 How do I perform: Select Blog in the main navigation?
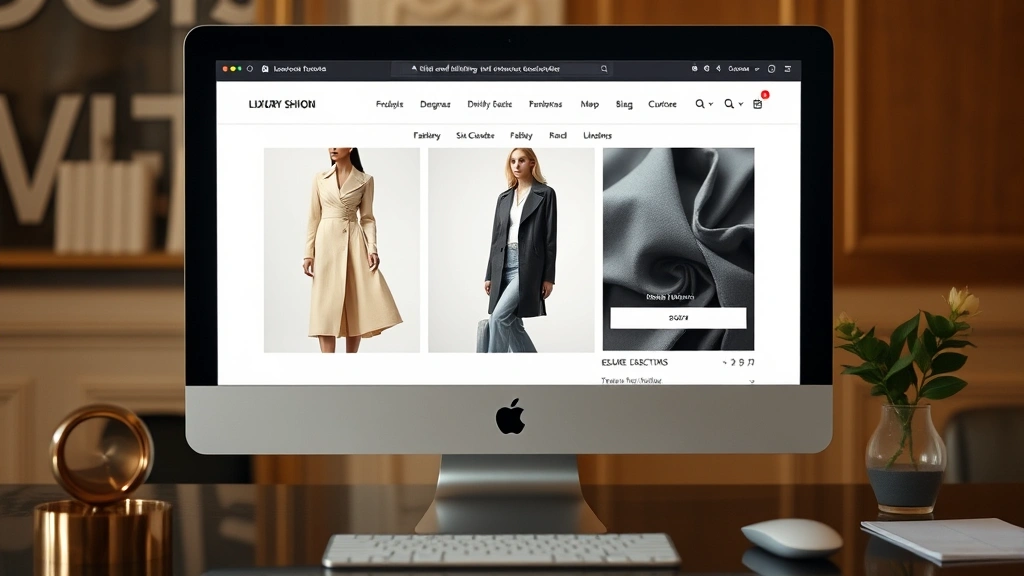[622, 103]
